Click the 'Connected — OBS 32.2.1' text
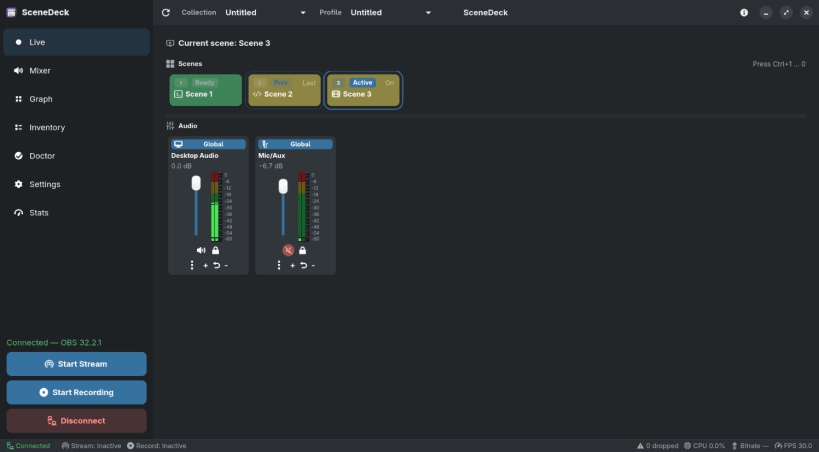This screenshot has width=819, height=452. (x=54, y=343)
